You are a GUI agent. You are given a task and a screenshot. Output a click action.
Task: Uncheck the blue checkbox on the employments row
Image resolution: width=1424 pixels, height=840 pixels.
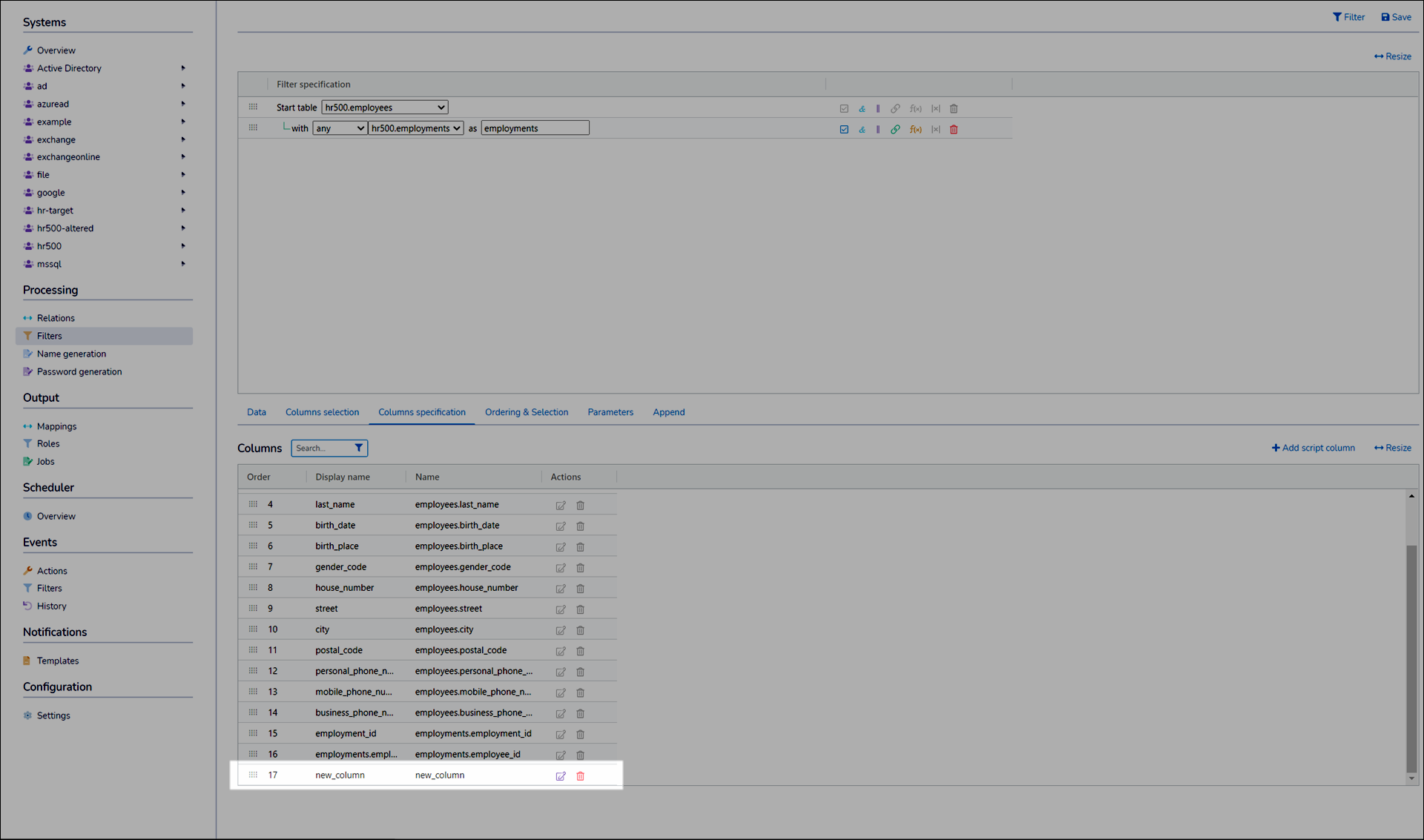(844, 129)
